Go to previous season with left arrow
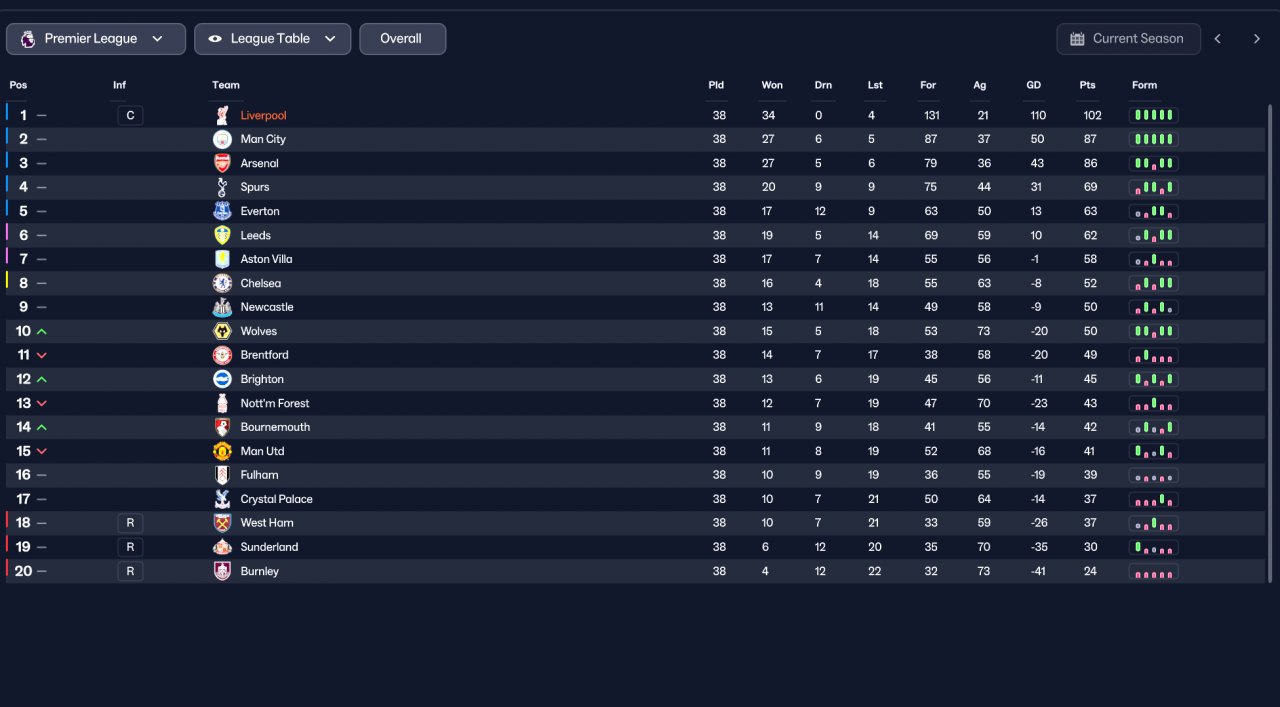Screen dimensions: 1280x707 pyautogui.click(x=1218, y=39)
